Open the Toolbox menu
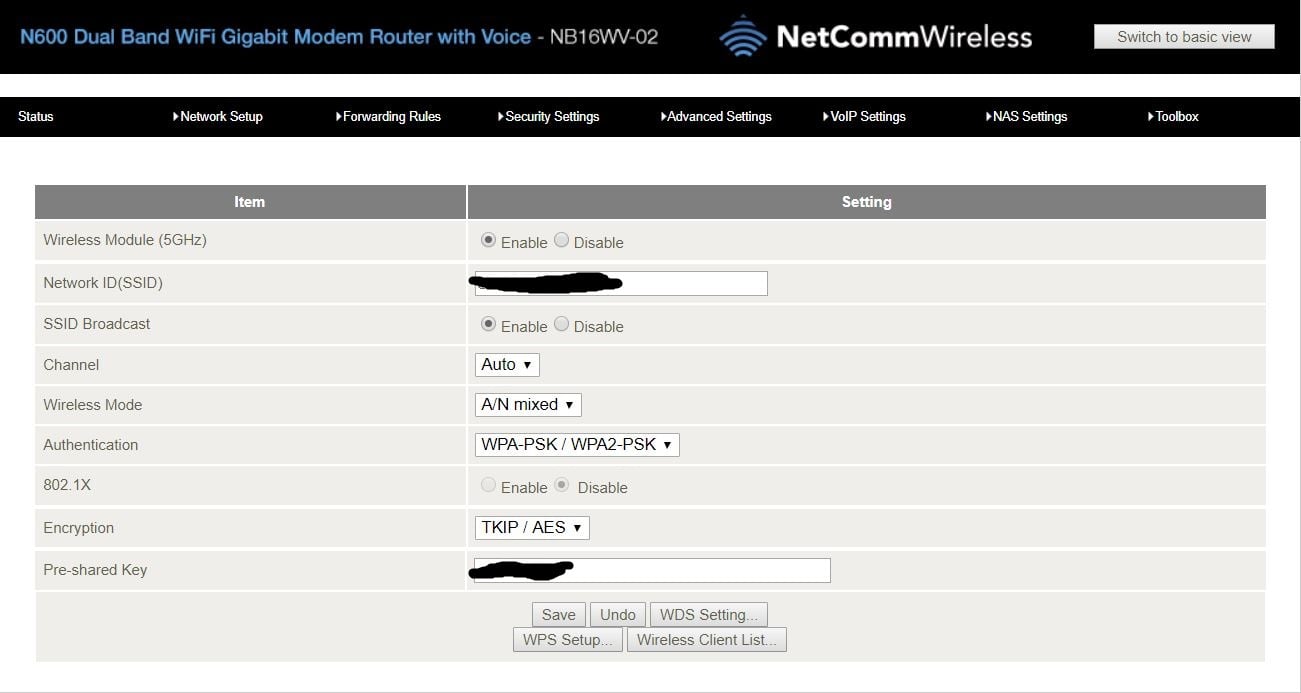This screenshot has height=693, width=1301. tap(1173, 117)
